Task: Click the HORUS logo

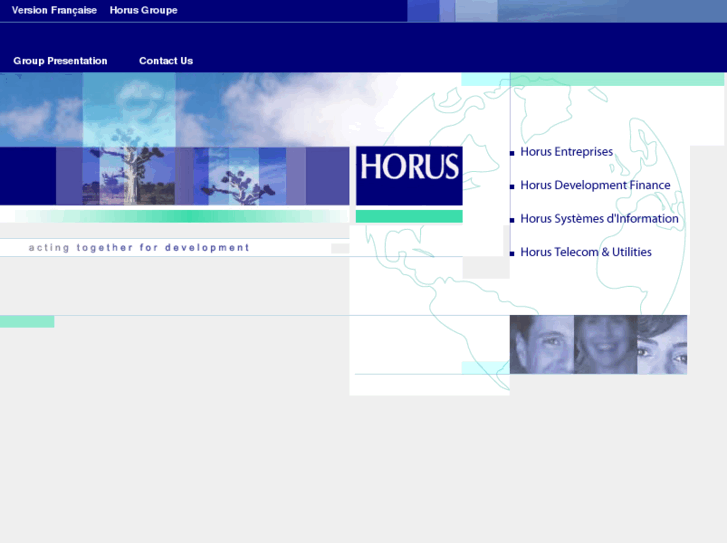Action: [409, 176]
